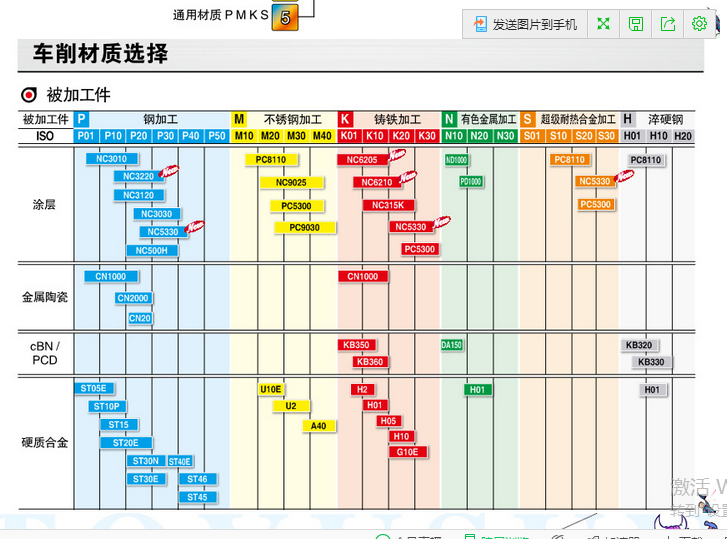Viewport: 727px width, 539px height.
Task: Click the green N non-ferrous icon
Action: pyautogui.click(x=449, y=119)
